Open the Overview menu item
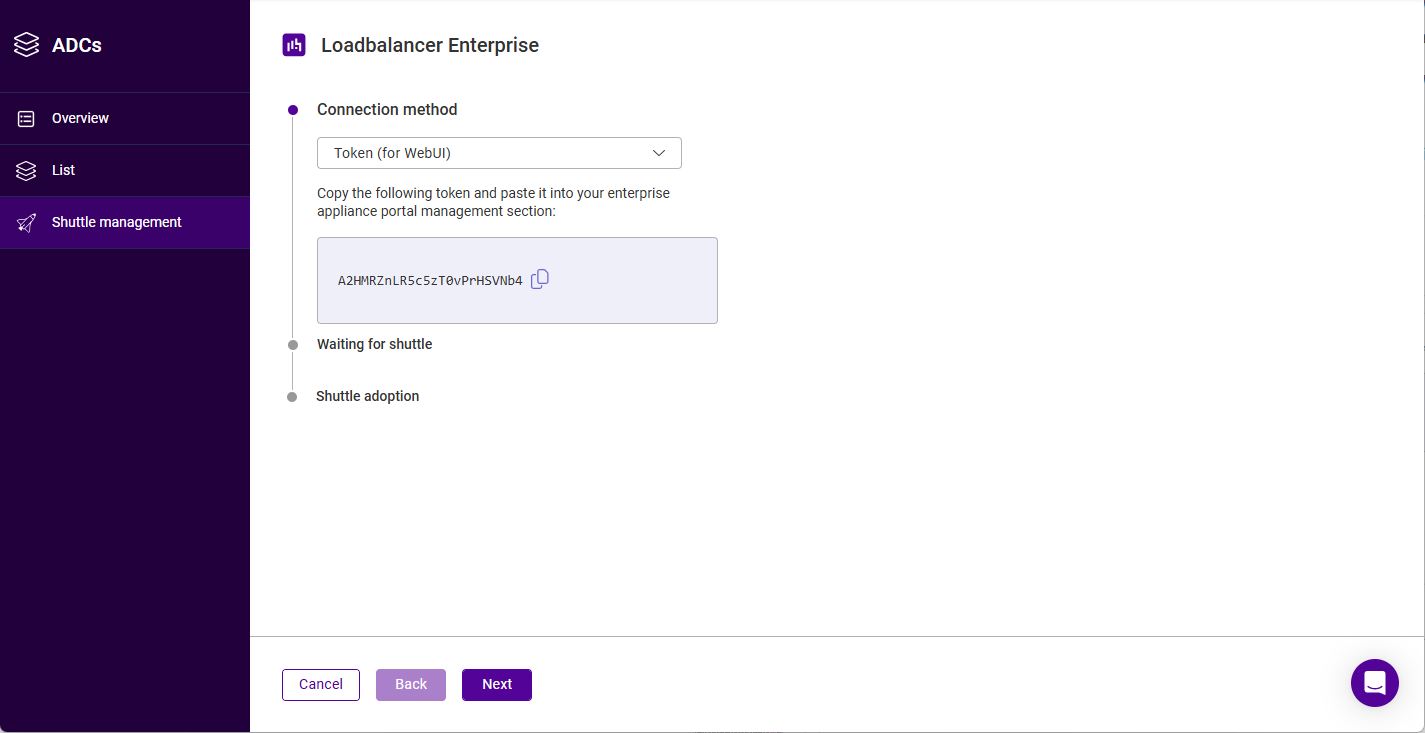This screenshot has width=1425, height=733. point(125,118)
